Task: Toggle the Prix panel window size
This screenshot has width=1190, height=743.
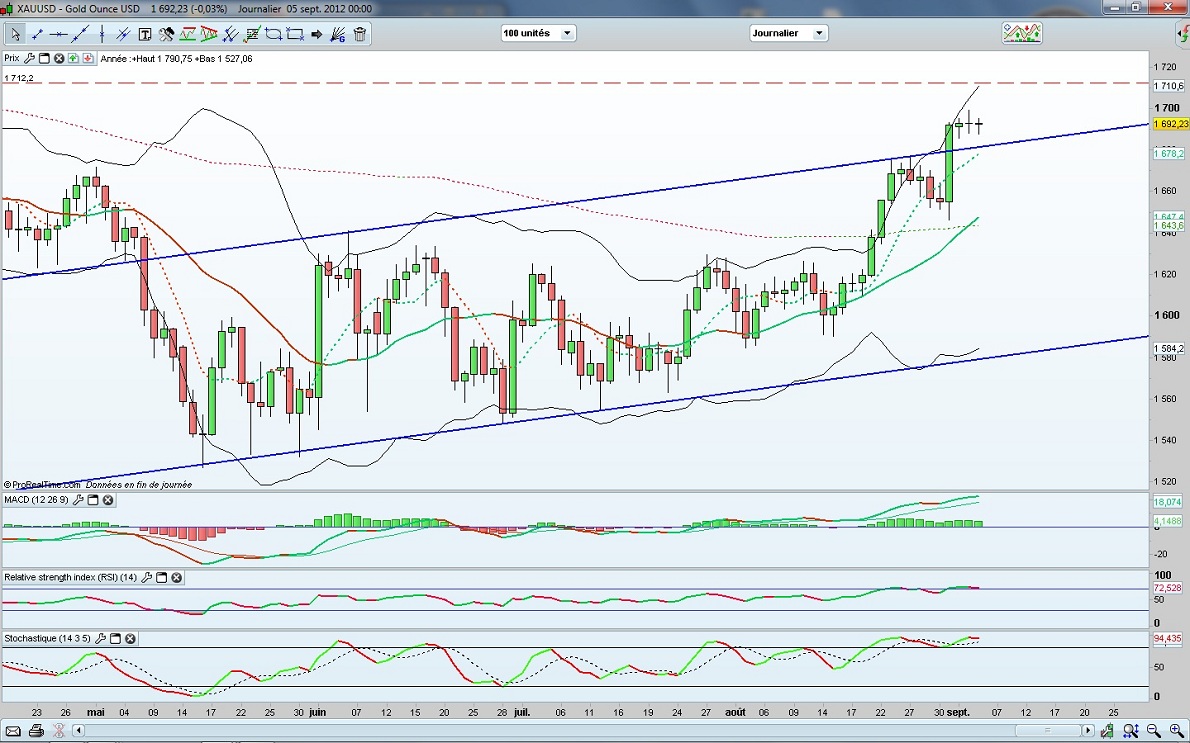Action: 44,59
